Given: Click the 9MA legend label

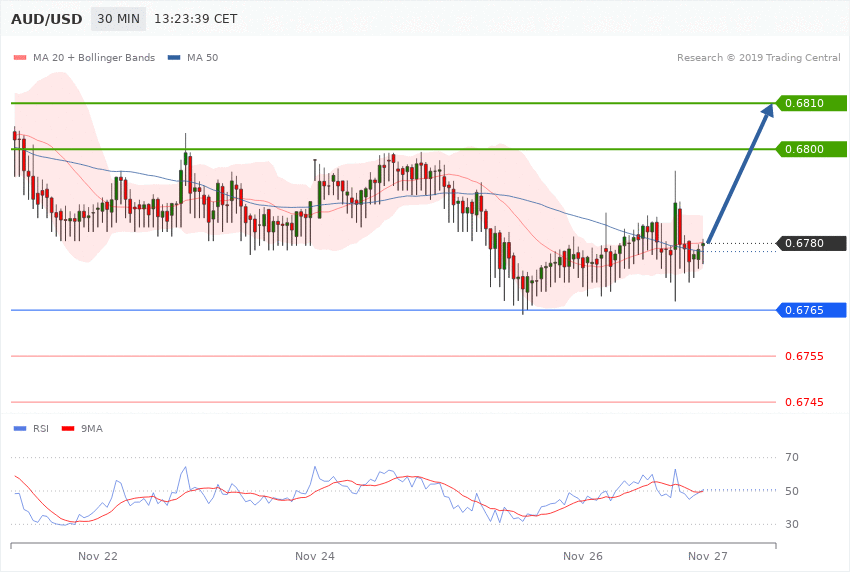Looking at the screenshot, I should (92, 429).
